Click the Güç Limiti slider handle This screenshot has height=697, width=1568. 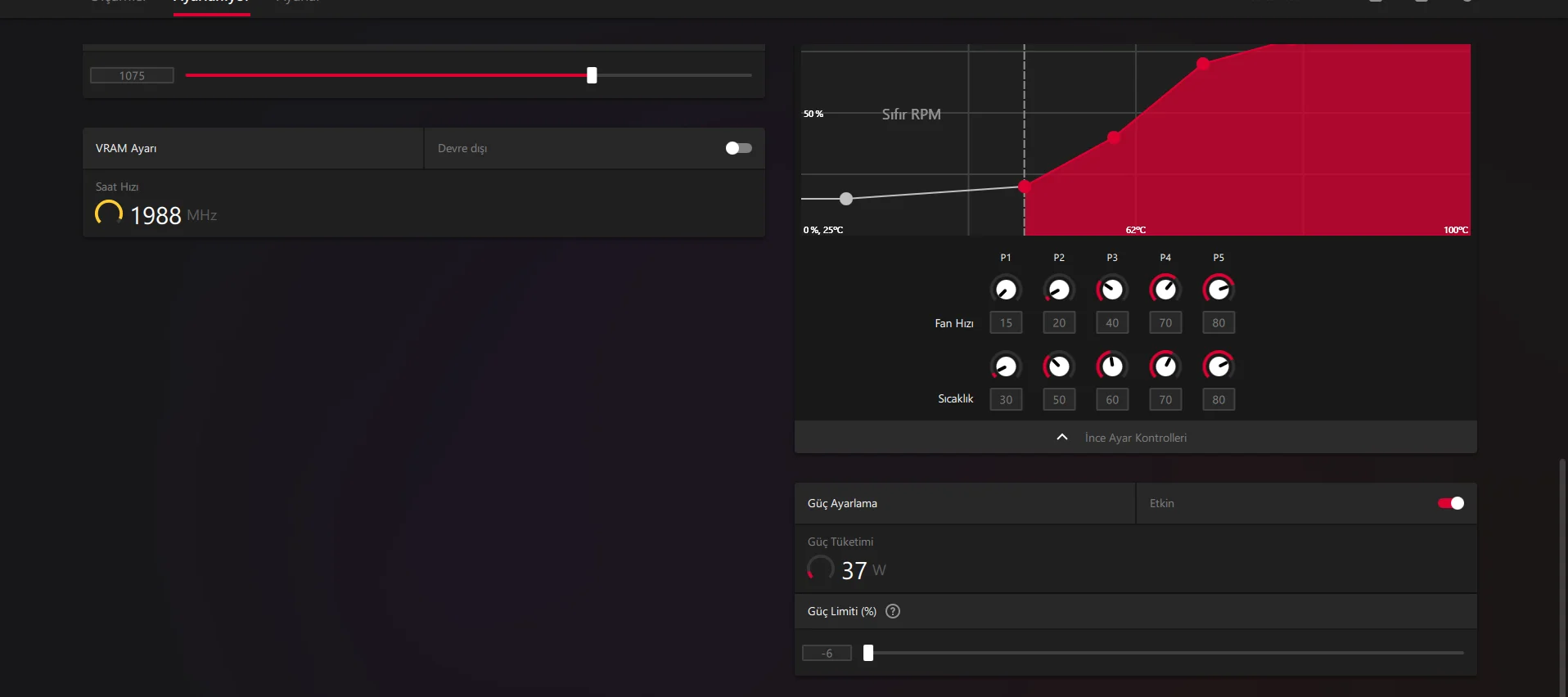[x=868, y=653]
